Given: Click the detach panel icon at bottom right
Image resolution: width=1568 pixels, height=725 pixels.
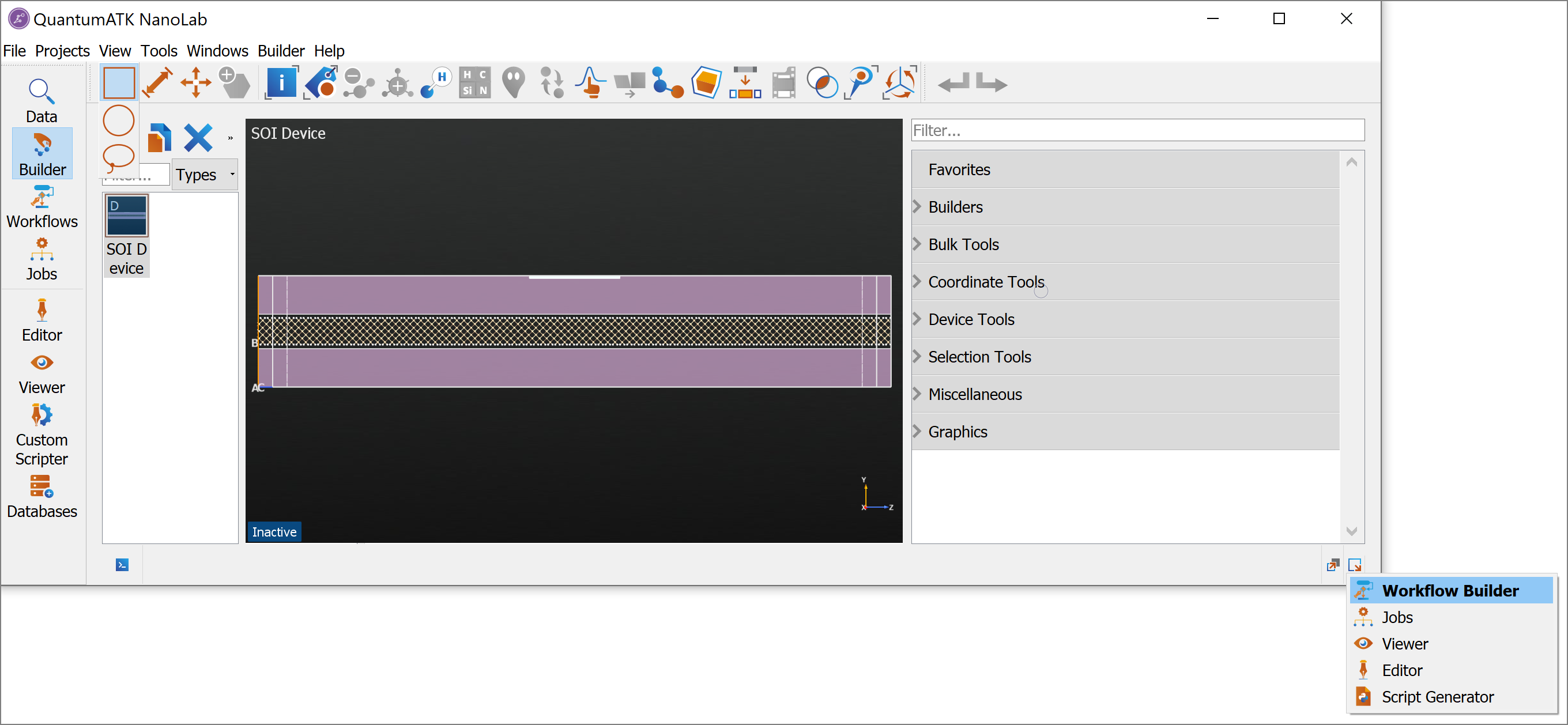Looking at the screenshot, I should [1333, 565].
